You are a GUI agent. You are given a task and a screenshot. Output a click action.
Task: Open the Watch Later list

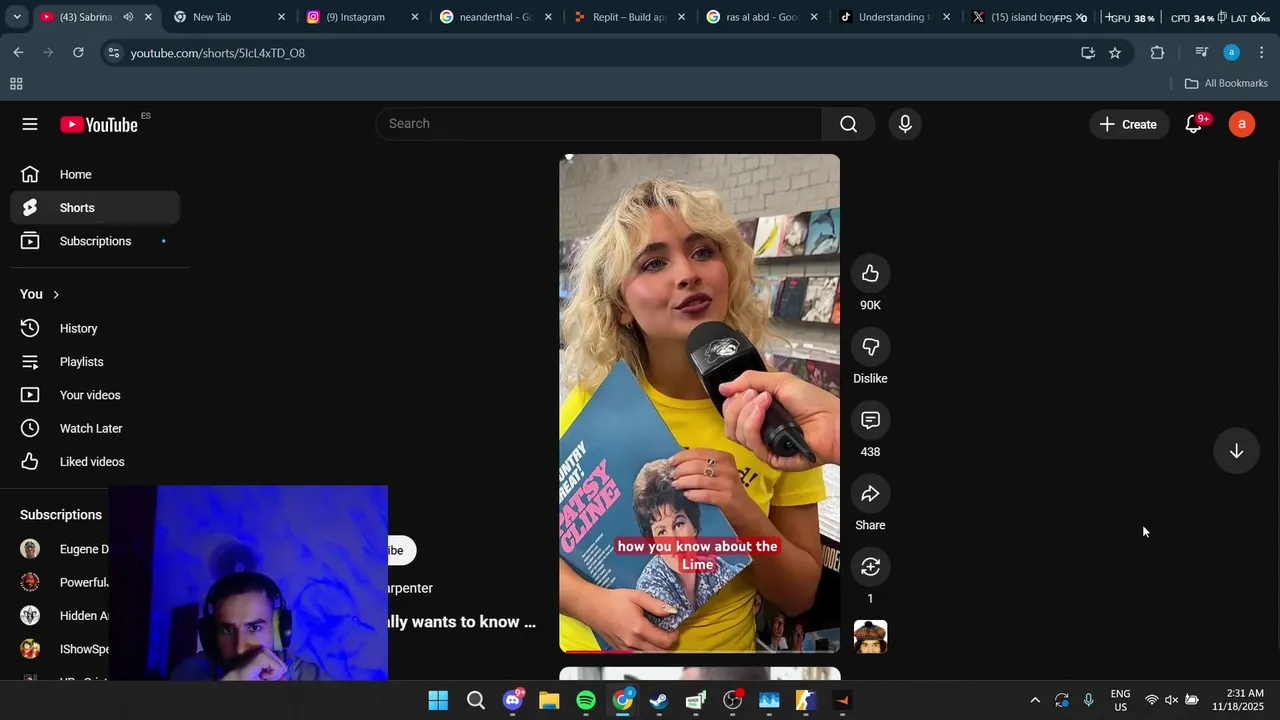pos(95,428)
